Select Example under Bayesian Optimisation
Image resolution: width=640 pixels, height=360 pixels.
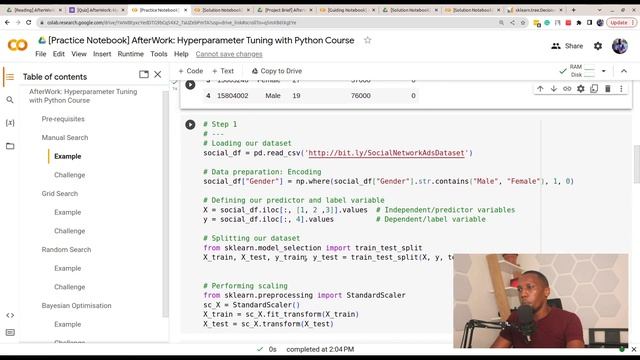point(68,324)
